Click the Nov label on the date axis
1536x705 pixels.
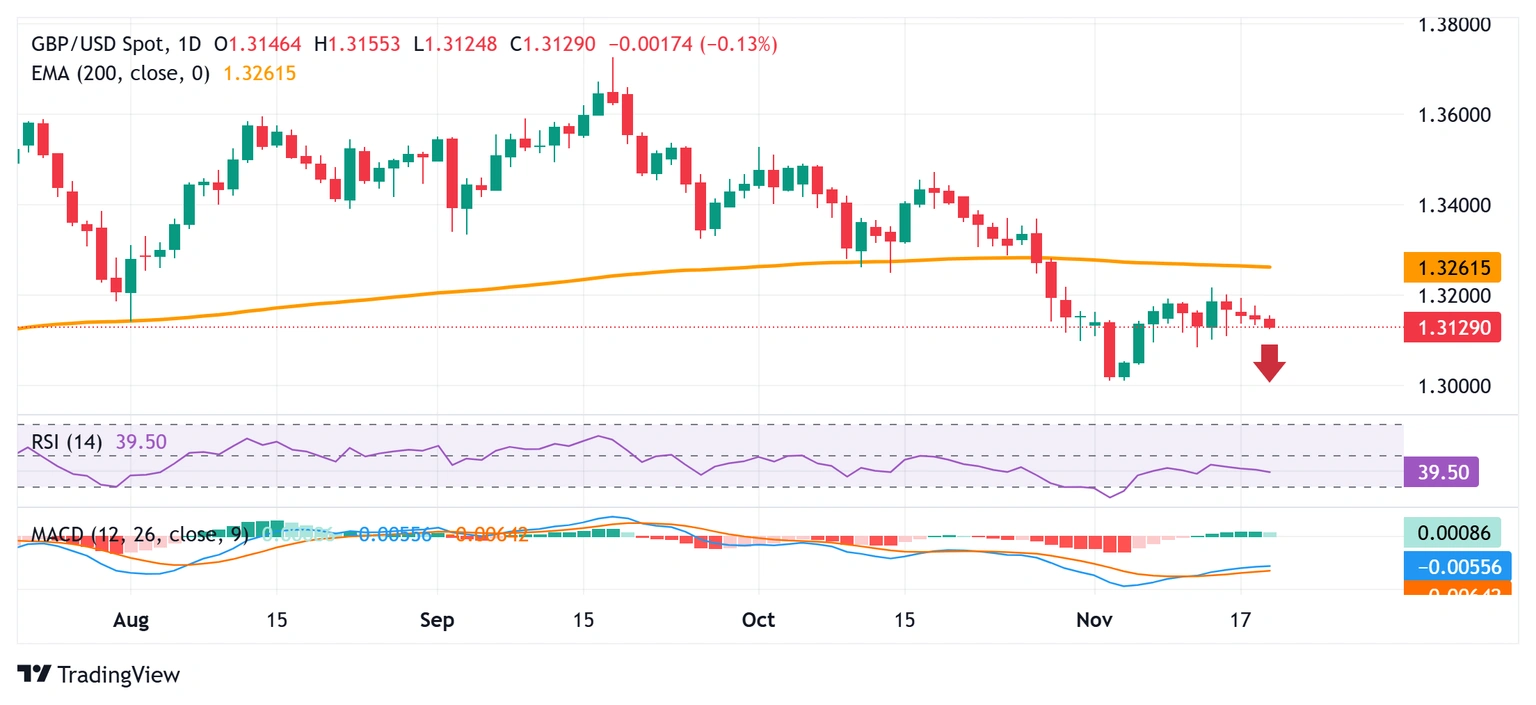tap(1095, 620)
